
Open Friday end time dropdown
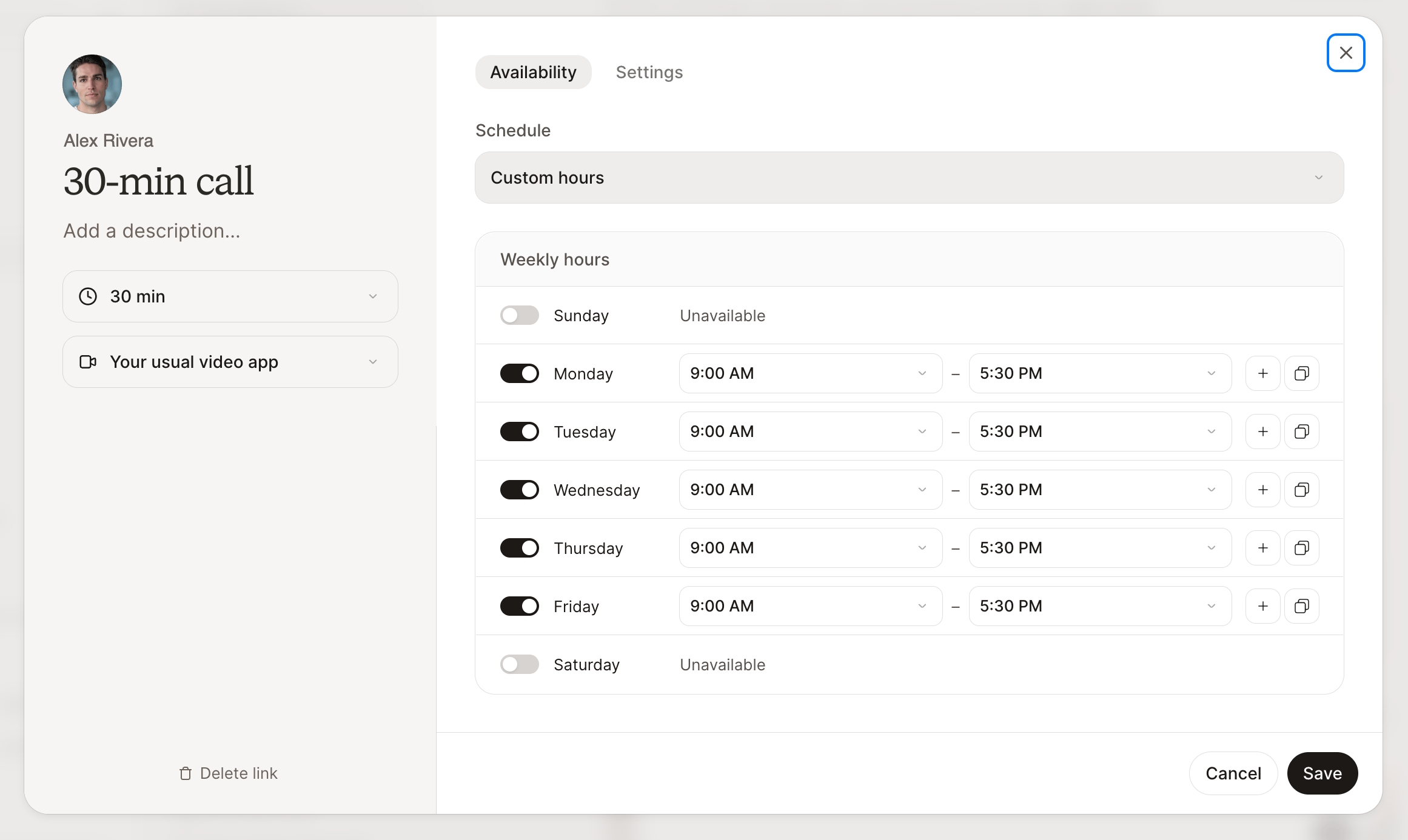tap(1100, 606)
